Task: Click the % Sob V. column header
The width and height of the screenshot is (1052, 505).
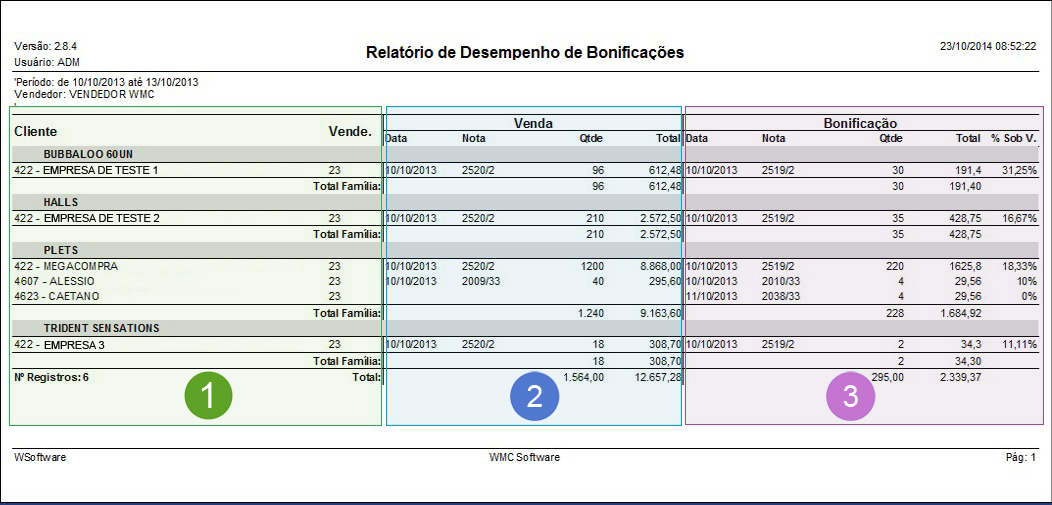Action: 1014,138
